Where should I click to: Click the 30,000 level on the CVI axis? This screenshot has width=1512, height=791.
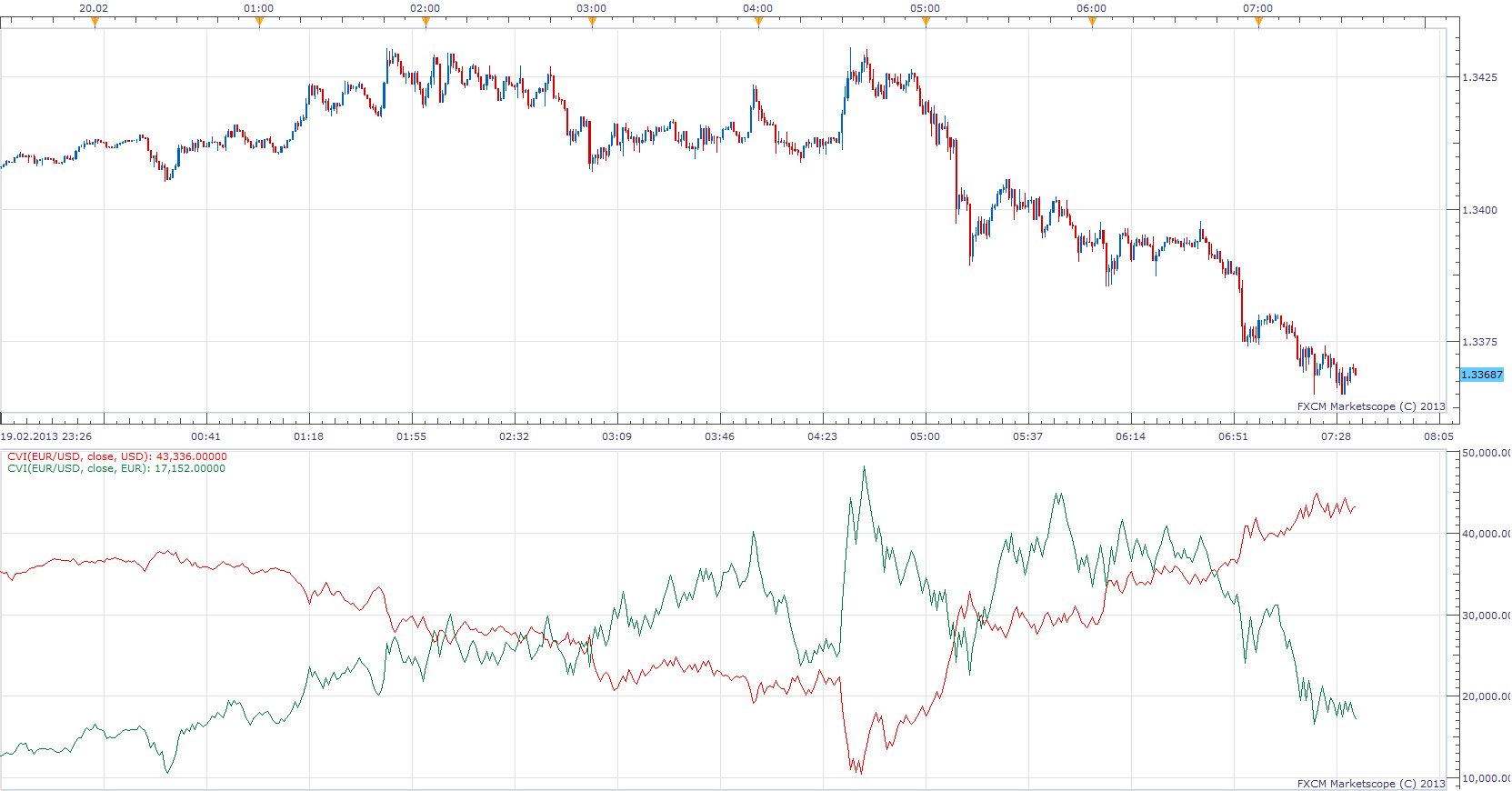[x=1487, y=616]
